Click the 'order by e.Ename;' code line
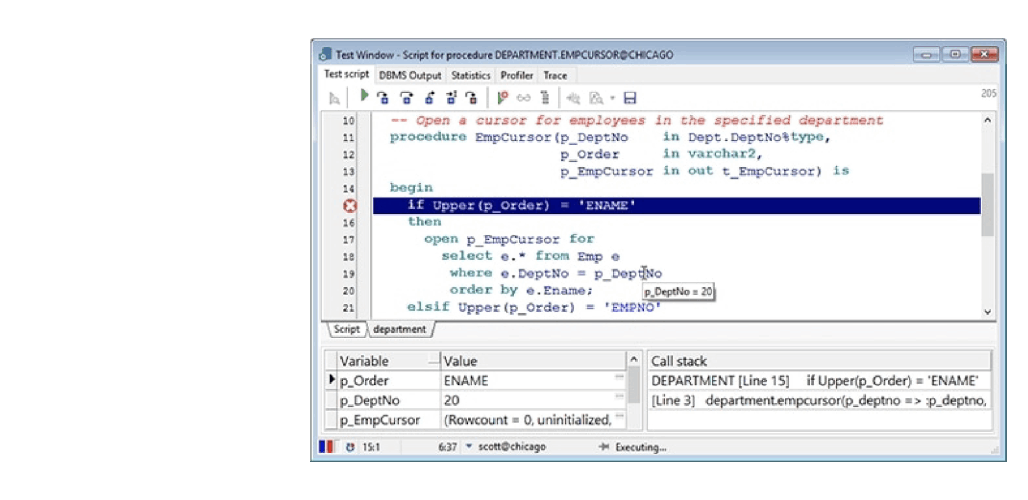Viewport: 1028px width, 500px height. pyautogui.click(x=521, y=290)
